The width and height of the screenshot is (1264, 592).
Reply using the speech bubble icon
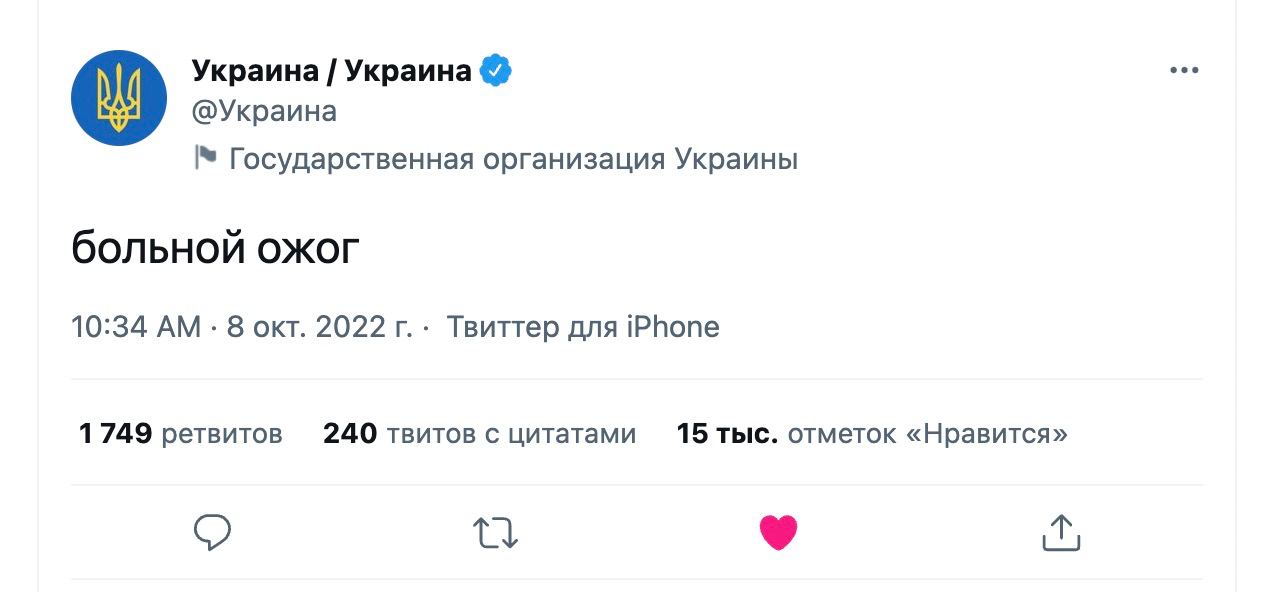click(x=212, y=533)
